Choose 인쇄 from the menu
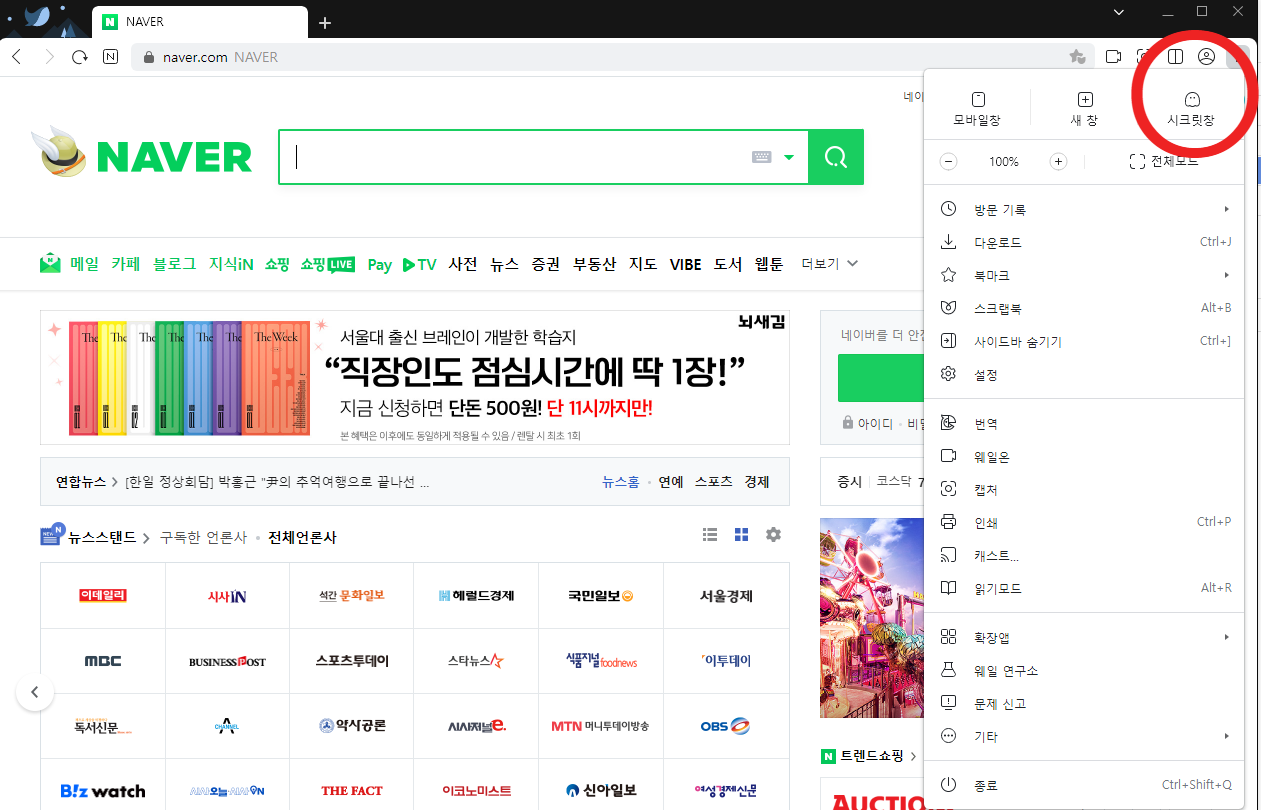The width and height of the screenshot is (1261, 810). point(1085,522)
